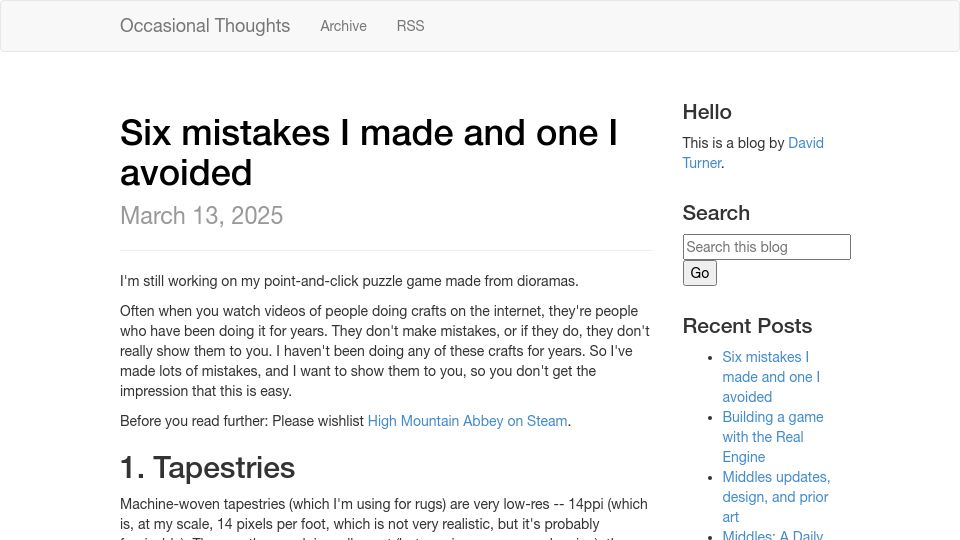
Task: Click paragraph starting "Often when you watch videos"
Action: (385, 351)
